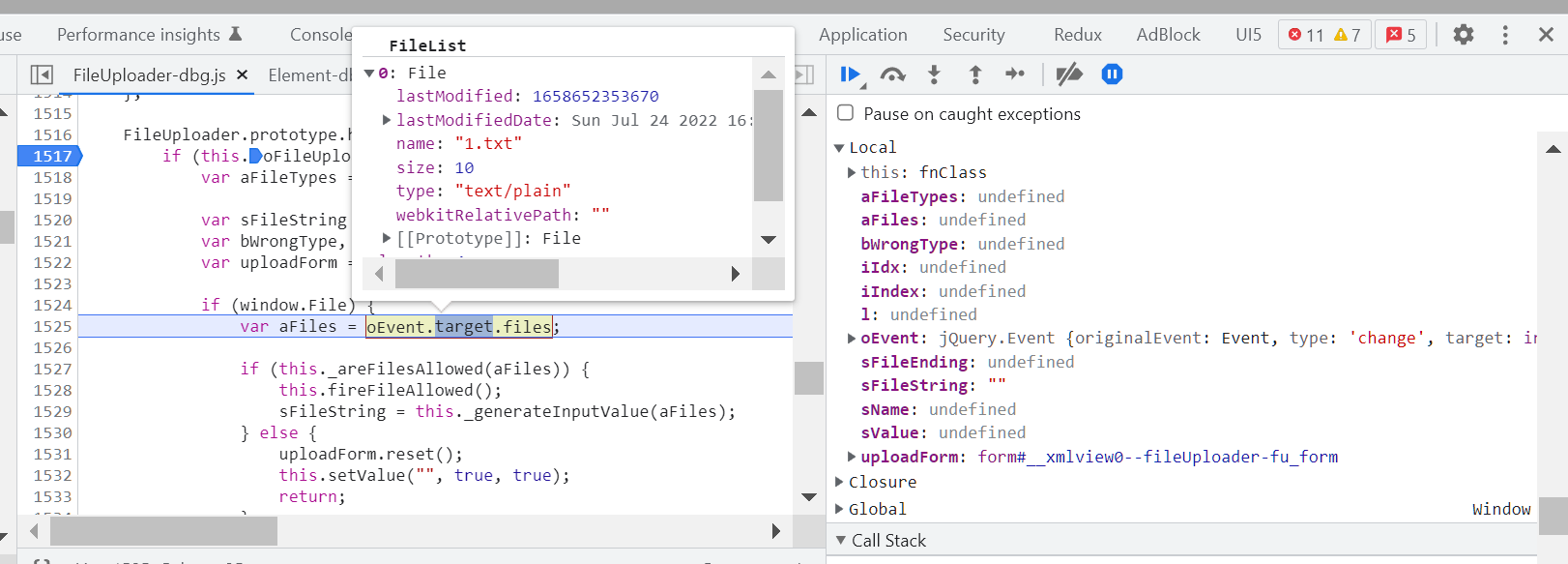Step into next function call
Viewport: 1568px width, 564px height.
click(x=934, y=74)
